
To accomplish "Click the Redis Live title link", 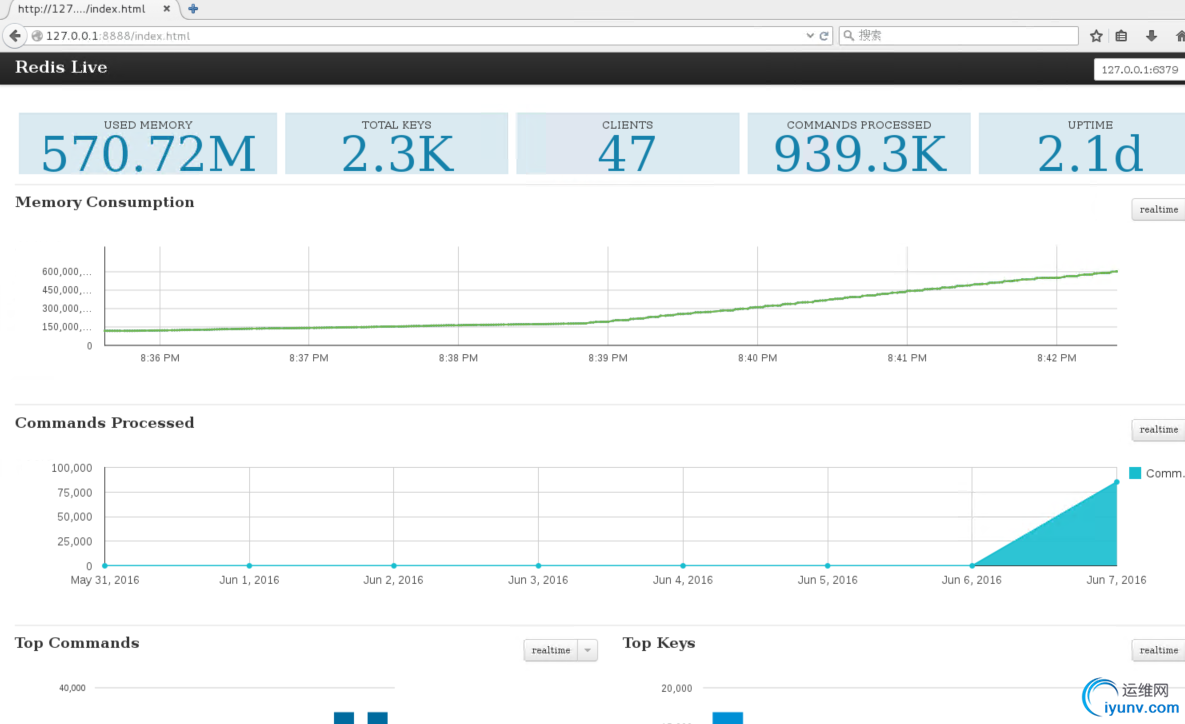I will pyautogui.click(x=61, y=67).
